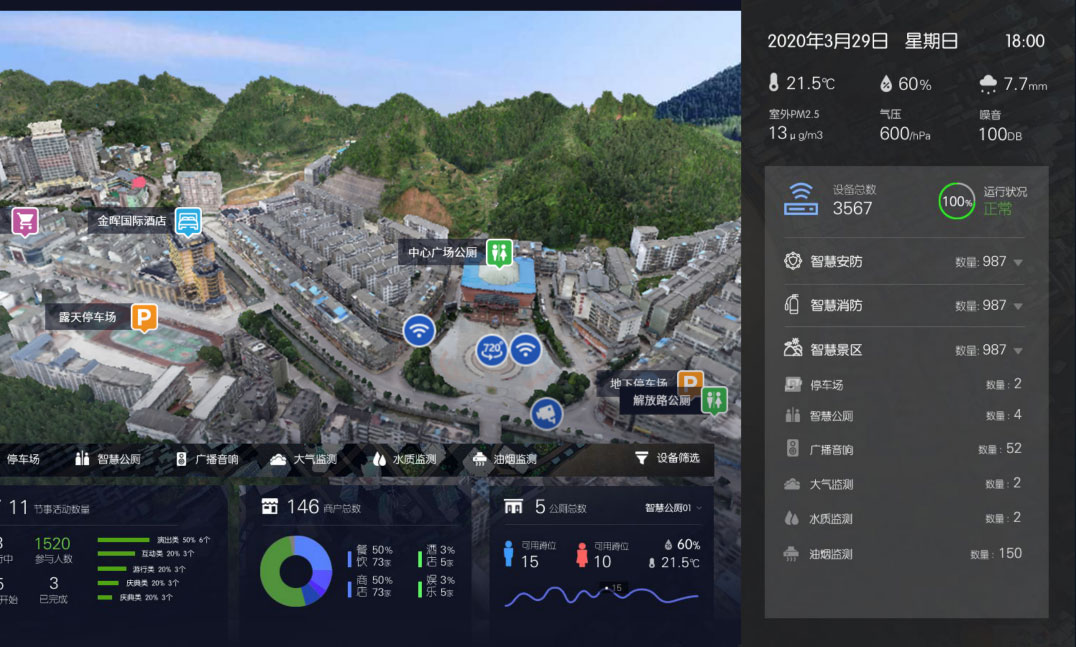This screenshot has width=1076, height=647.
Task: Open the 智慧公厕01 dropdown selector
Action: pos(675,508)
